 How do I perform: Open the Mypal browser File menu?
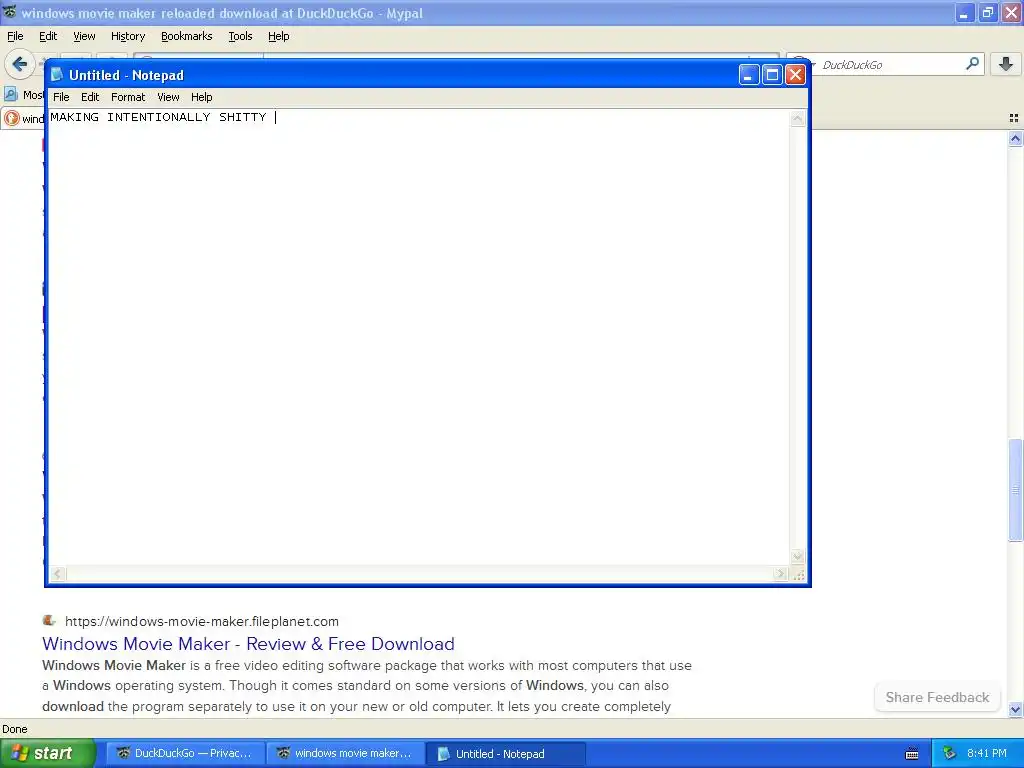coord(15,37)
